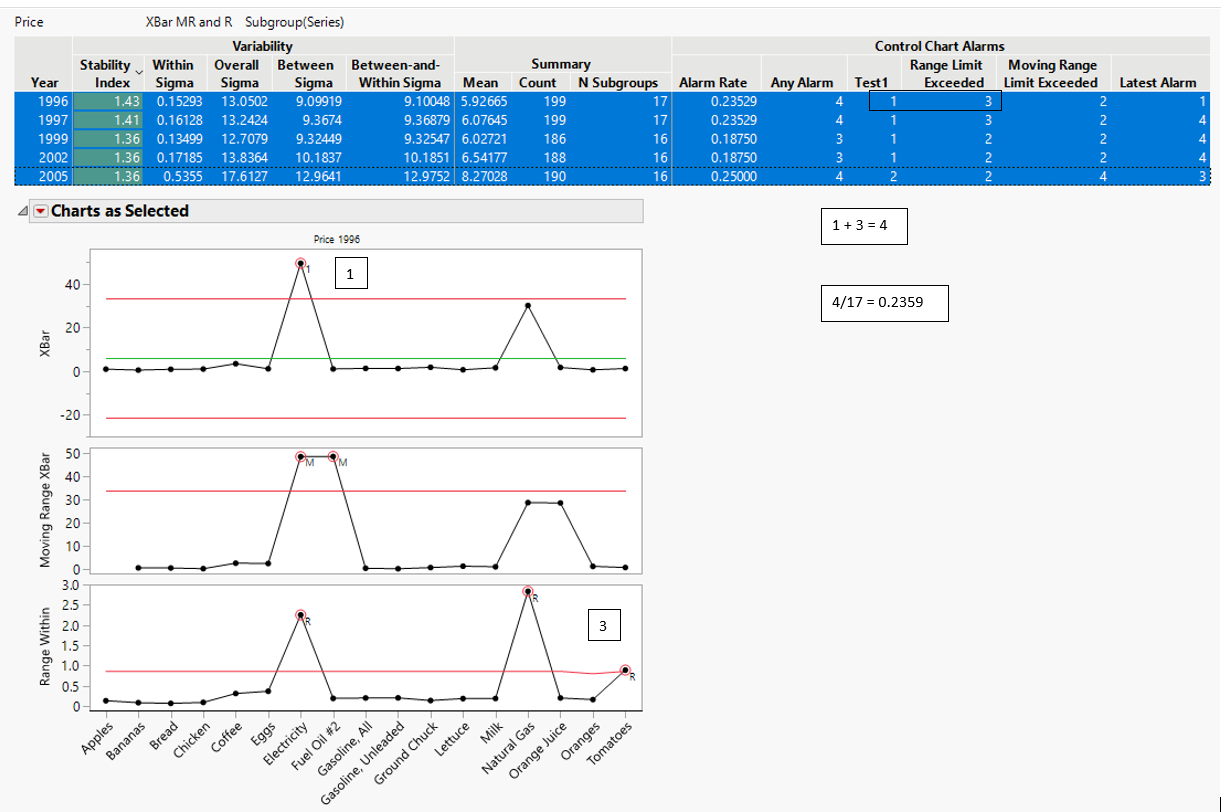Select the M-flagged Fuel Oil #2 moving range point
The width and height of the screenshot is (1221, 812).
tap(332, 456)
